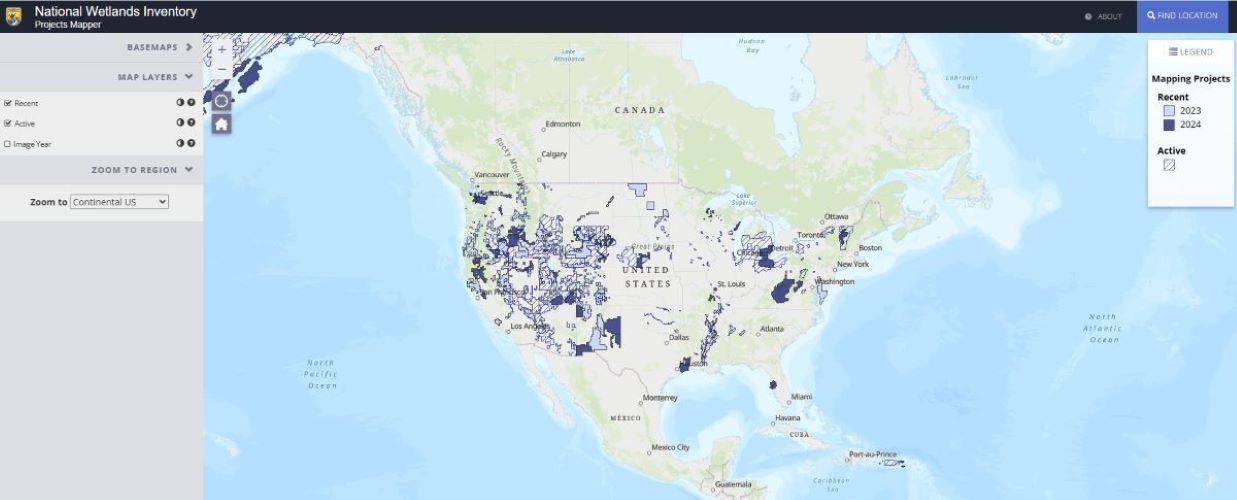This screenshot has width=1237, height=500.
Task: Expand the Basemaps panel
Action: (160, 47)
